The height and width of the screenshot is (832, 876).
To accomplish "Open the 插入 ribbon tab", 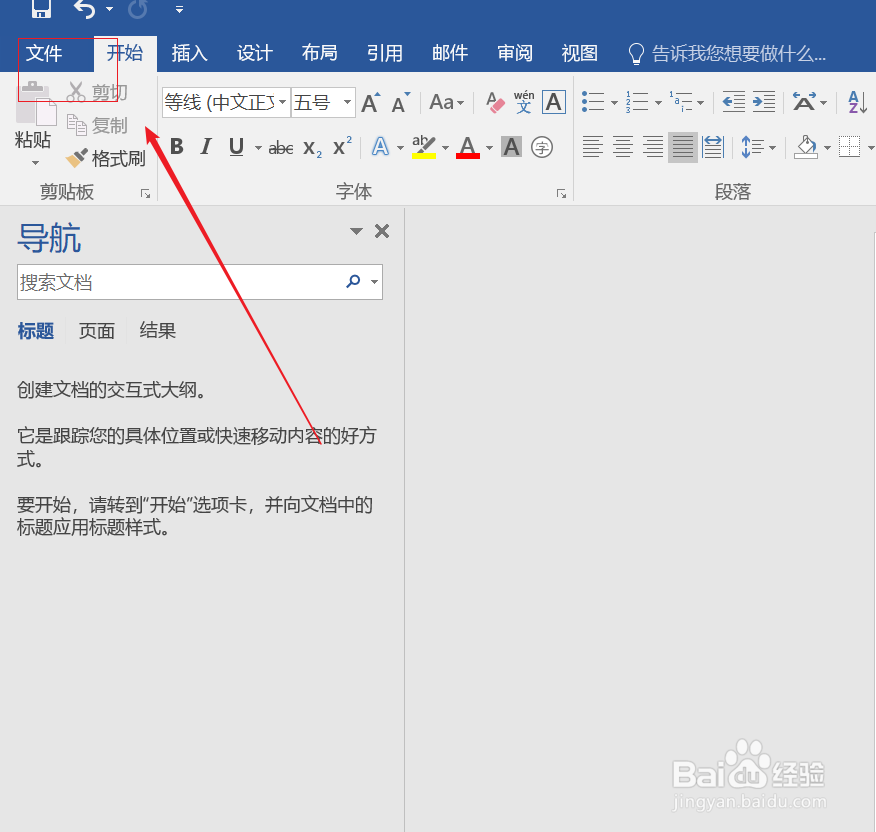I will click(x=189, y=54).
